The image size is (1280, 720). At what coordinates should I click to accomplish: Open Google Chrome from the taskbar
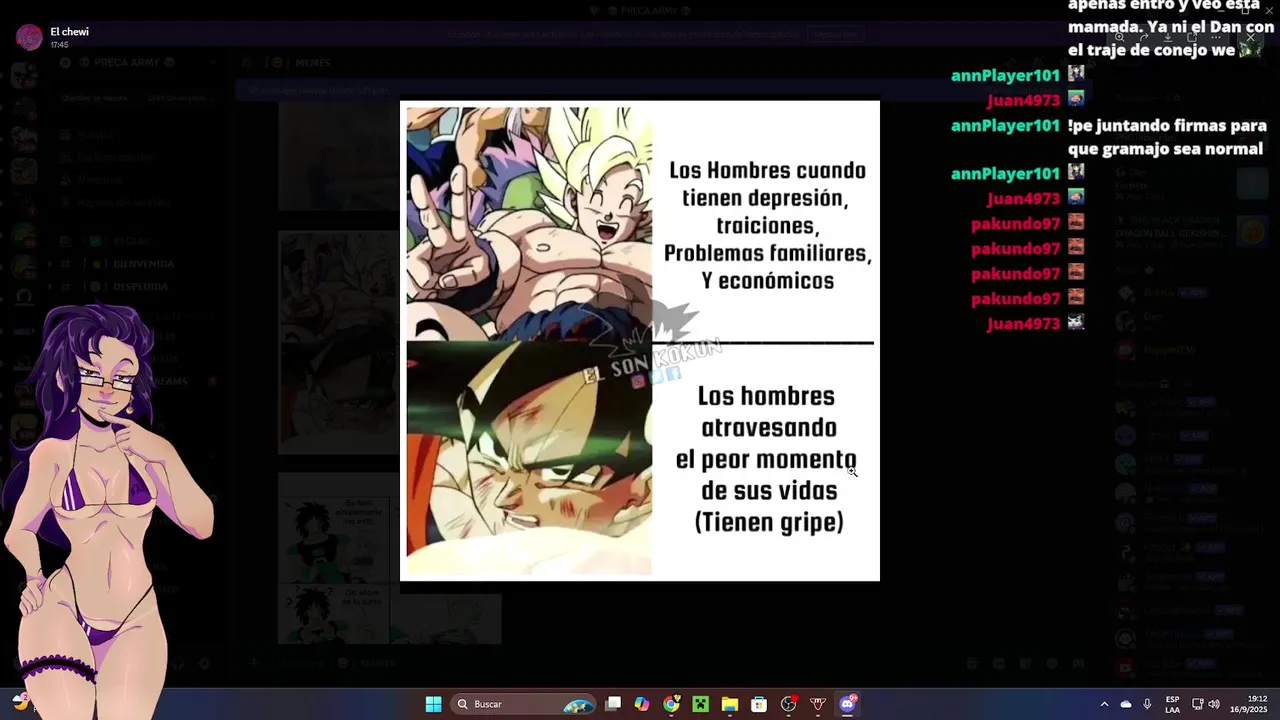tap(671, 704)
